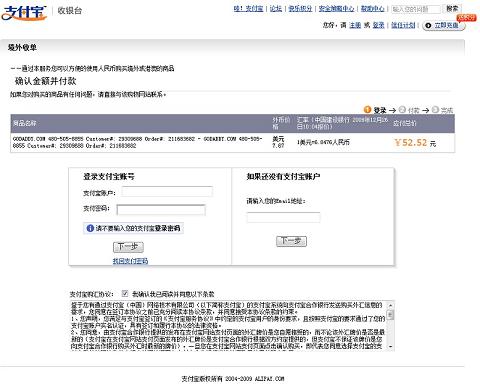Image resolution: width=480 pixels, height=388 pixels.
Task: Click the footer copyright 2004-2009 ALIPAY.COM text
Action: [x=233, y=379]
